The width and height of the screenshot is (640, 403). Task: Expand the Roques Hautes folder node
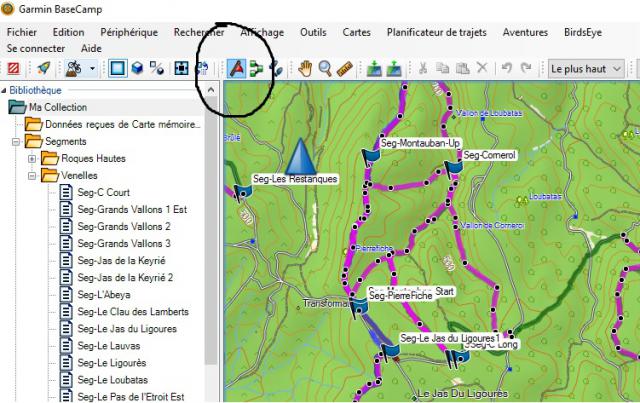32,159
